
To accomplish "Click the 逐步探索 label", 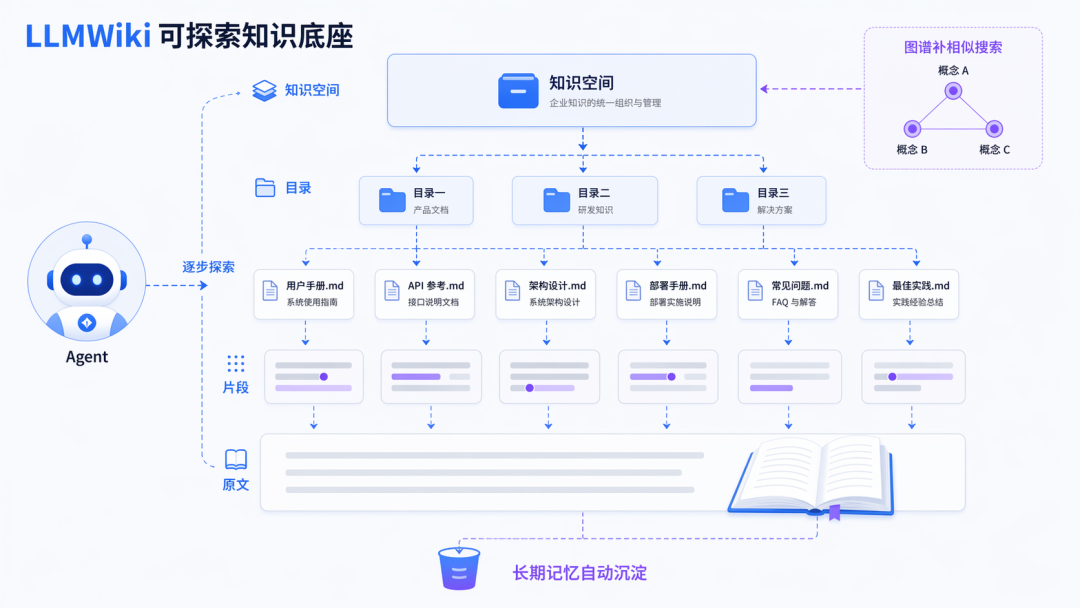I will coord(209,267).
